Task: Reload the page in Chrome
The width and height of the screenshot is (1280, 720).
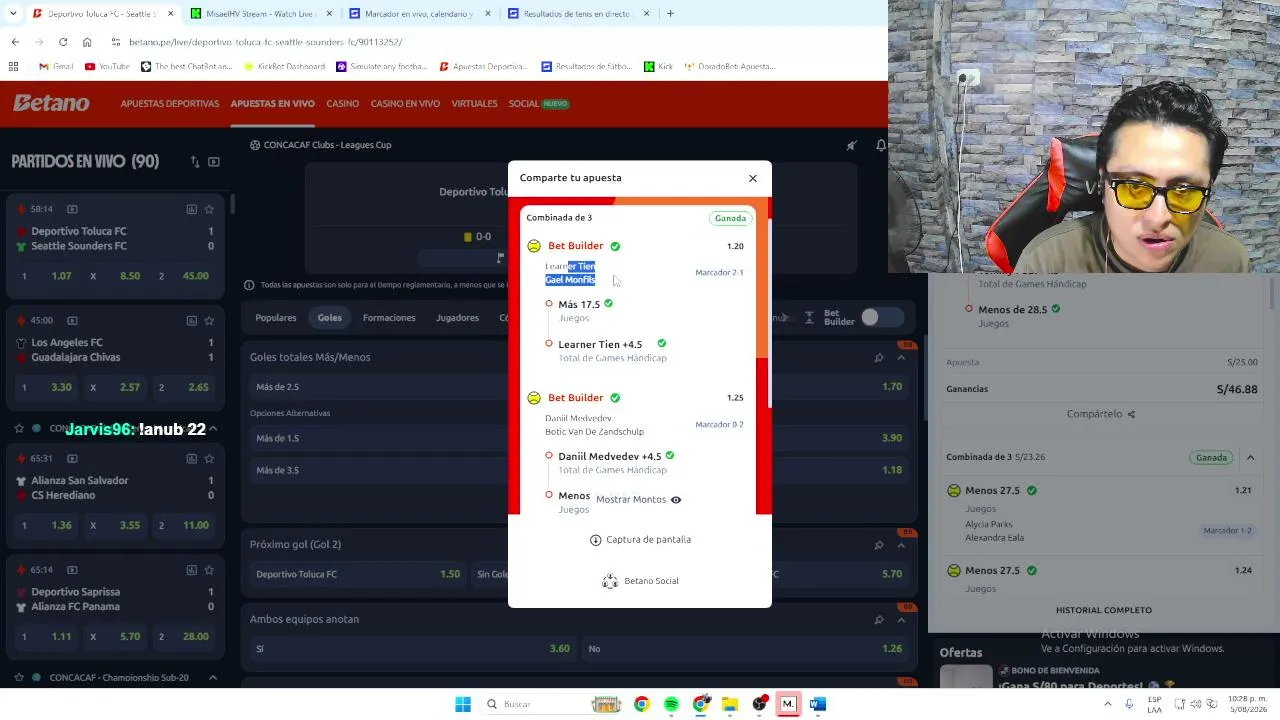Action: click(x=63, y=42)
